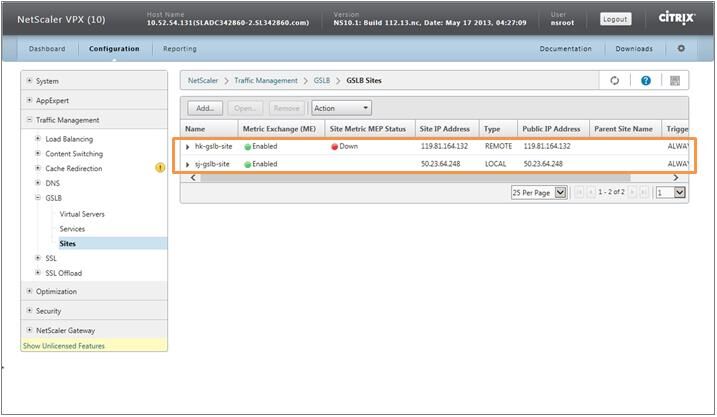The width and height of the screenshot is (717, 417).
Task: Switch to the Configuration tab
Action: (x=114, y=48)
